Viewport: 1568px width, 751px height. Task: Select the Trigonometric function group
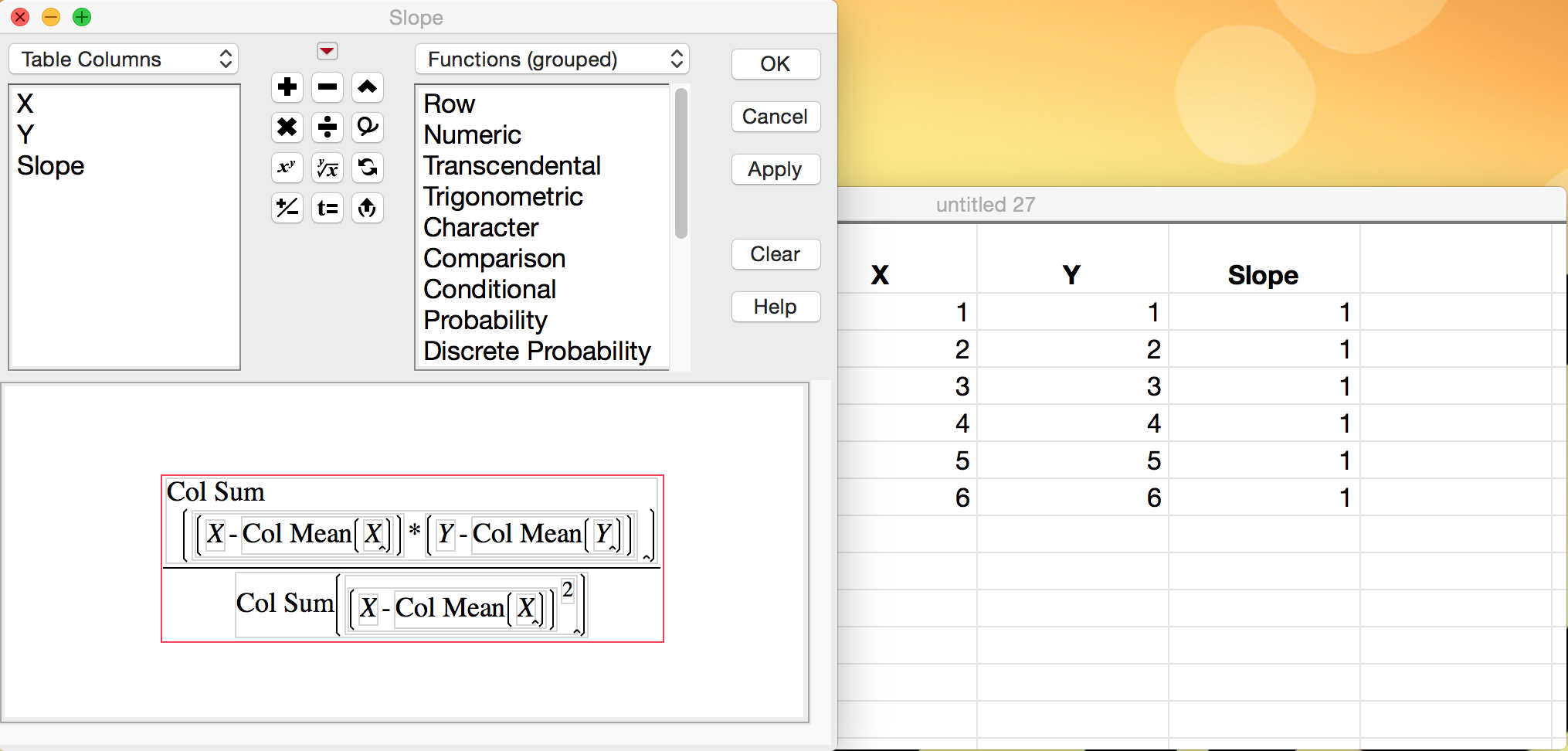503,197
